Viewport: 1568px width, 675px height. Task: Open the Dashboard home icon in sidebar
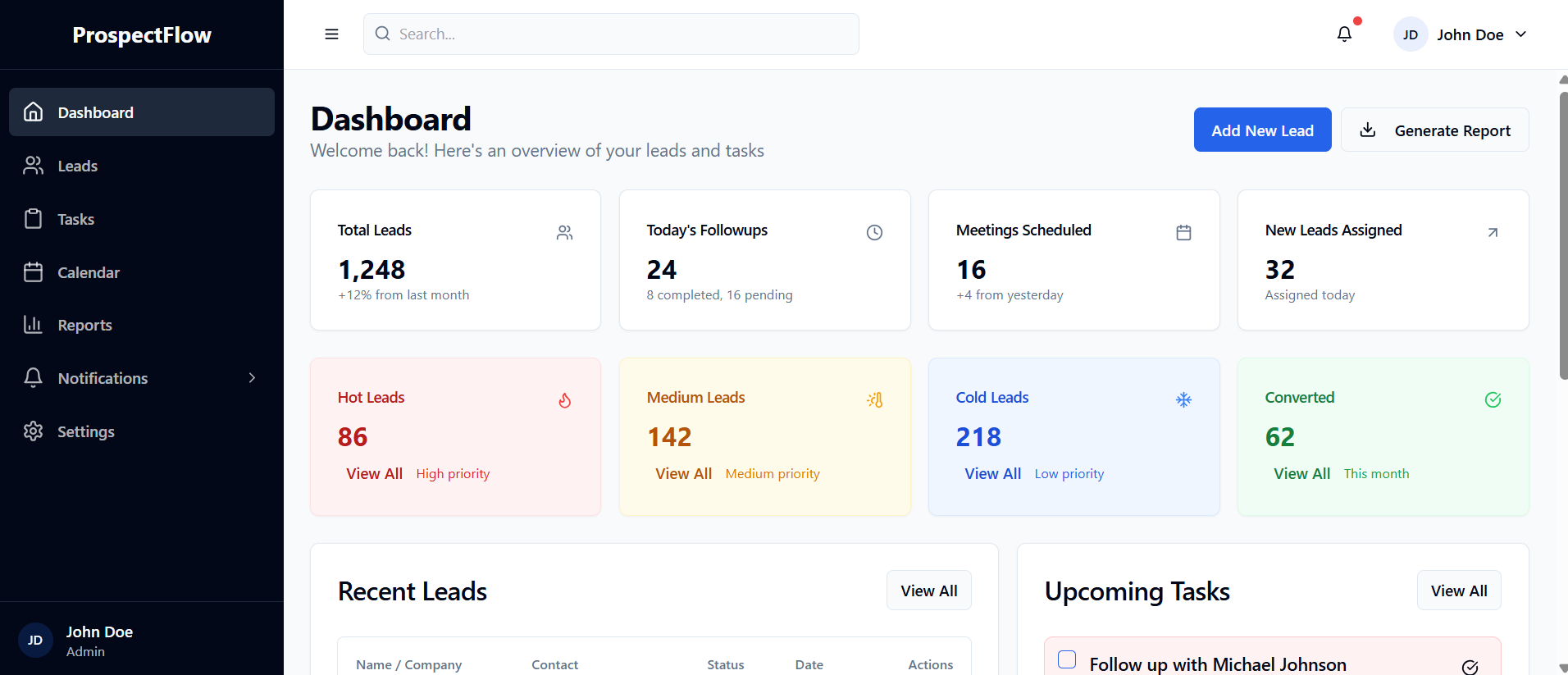tap(33, 112)
